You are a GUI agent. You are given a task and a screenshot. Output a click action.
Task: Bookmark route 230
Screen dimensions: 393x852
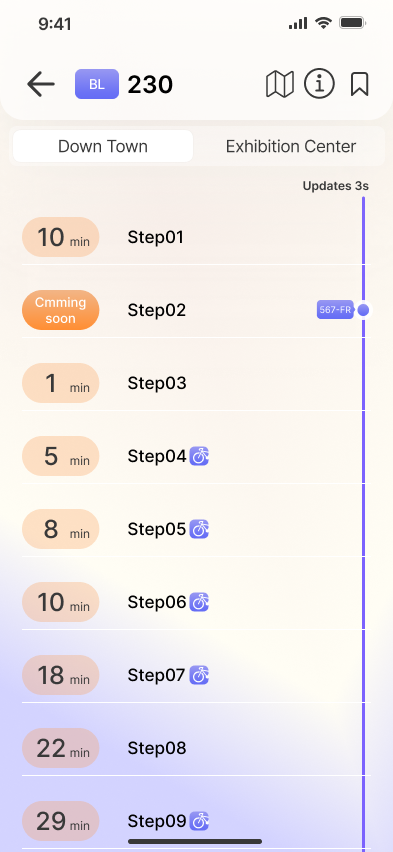pos(359,84)
